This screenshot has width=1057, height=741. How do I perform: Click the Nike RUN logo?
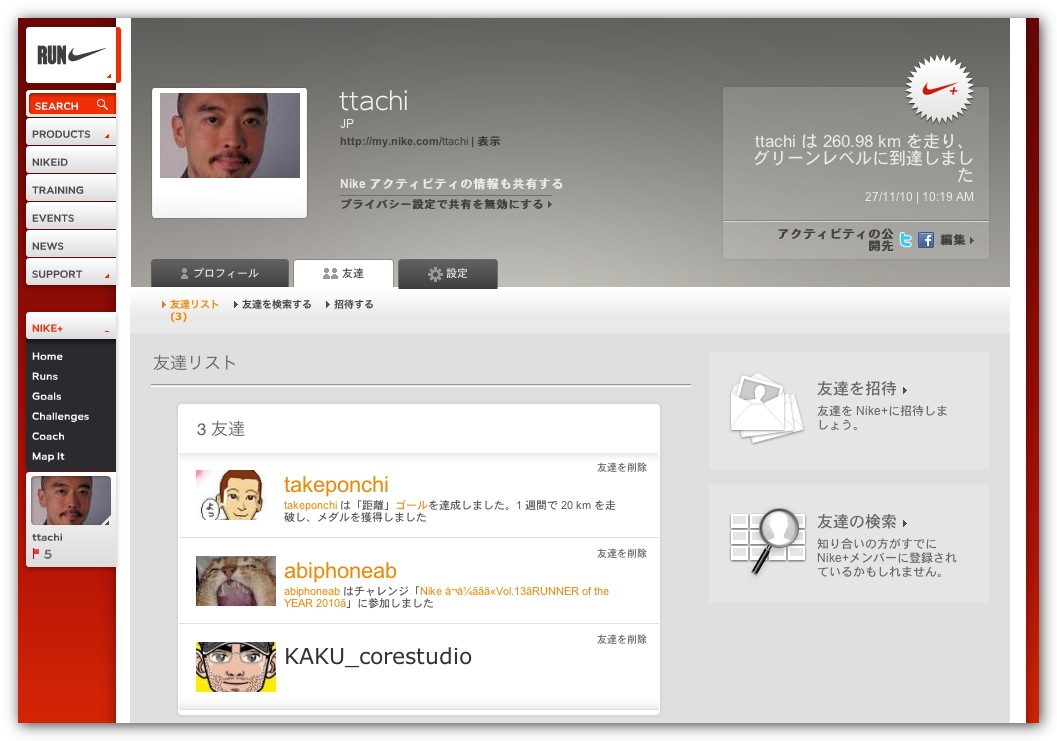pos(72,55)
